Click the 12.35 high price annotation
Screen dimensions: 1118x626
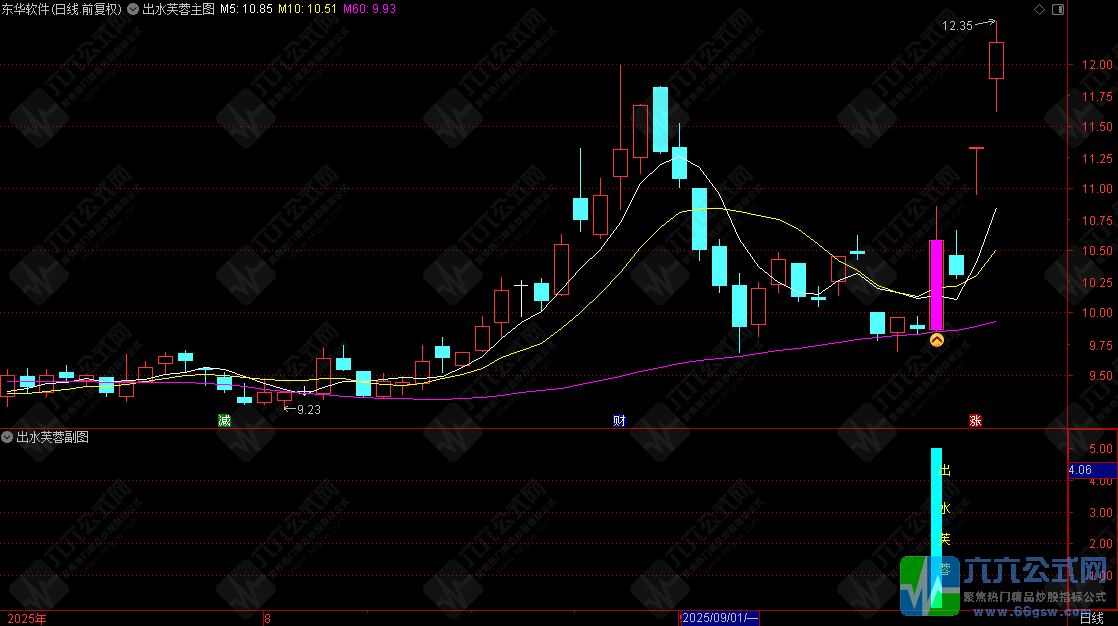coord(957,26)
